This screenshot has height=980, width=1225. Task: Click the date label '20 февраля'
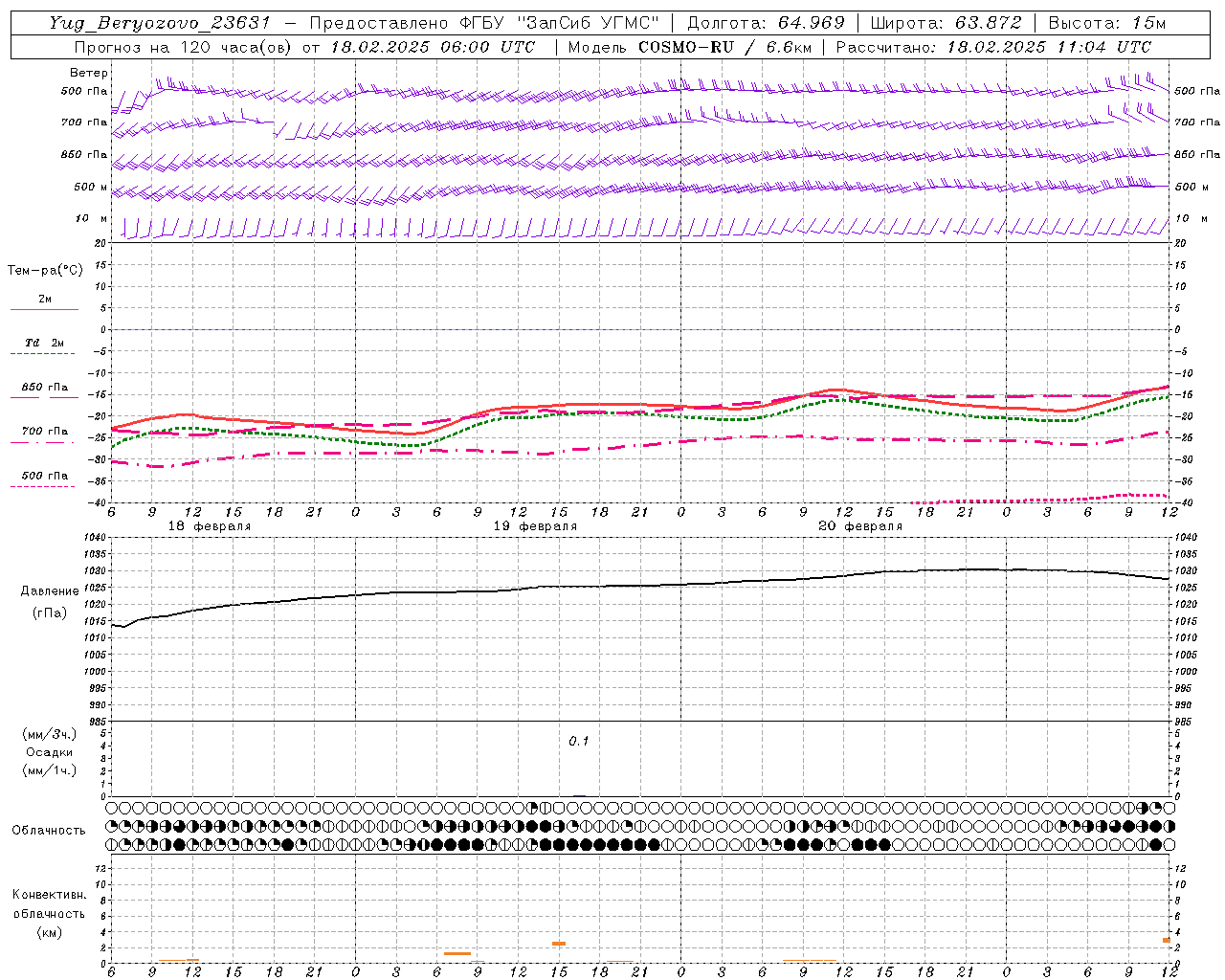pyautogui.click(x=860, y=526)
